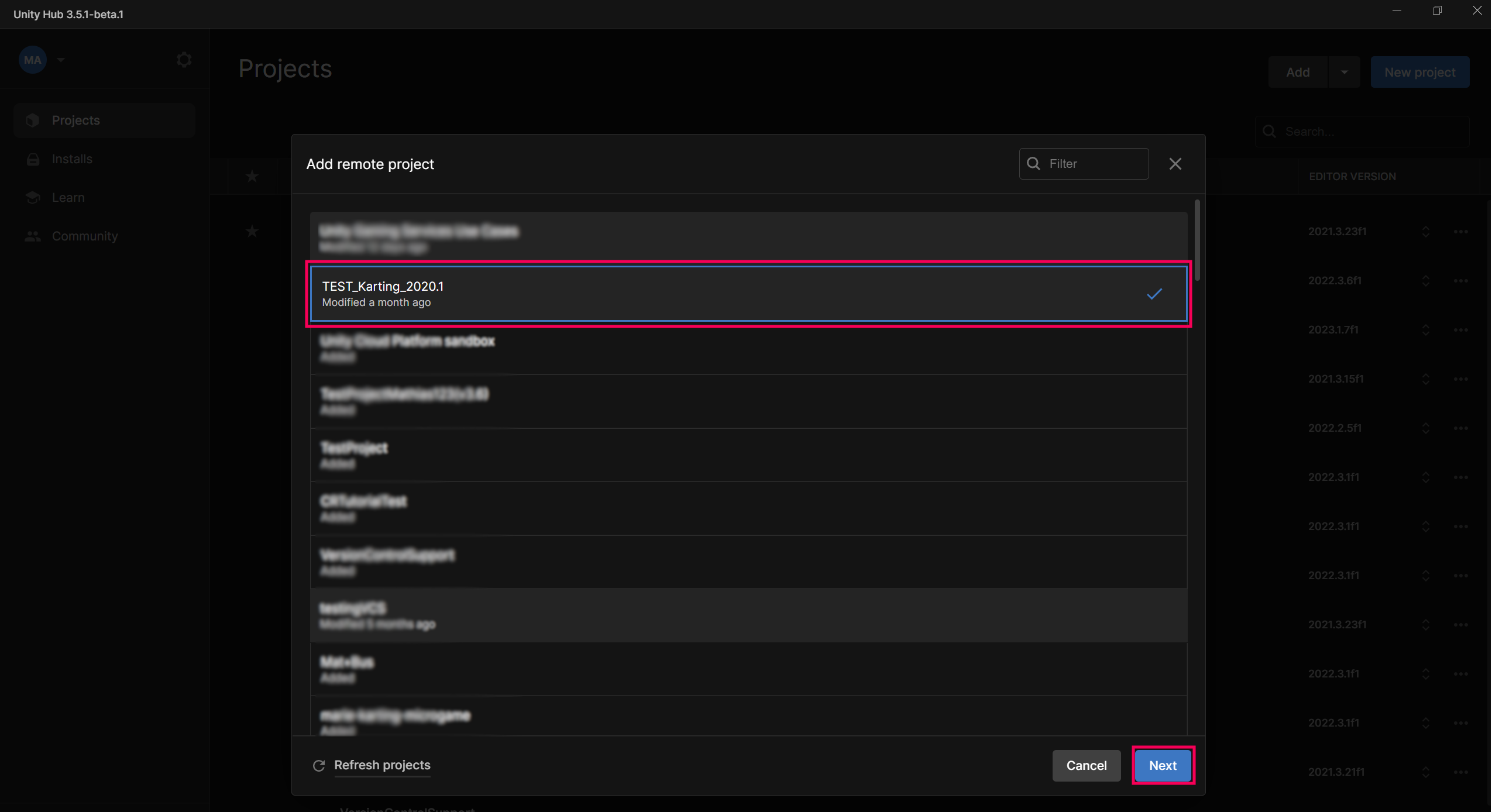The height and width of the screenshot is (812, 1492).
Task: Open the Installs sidebar section
Action: (72, 159)
